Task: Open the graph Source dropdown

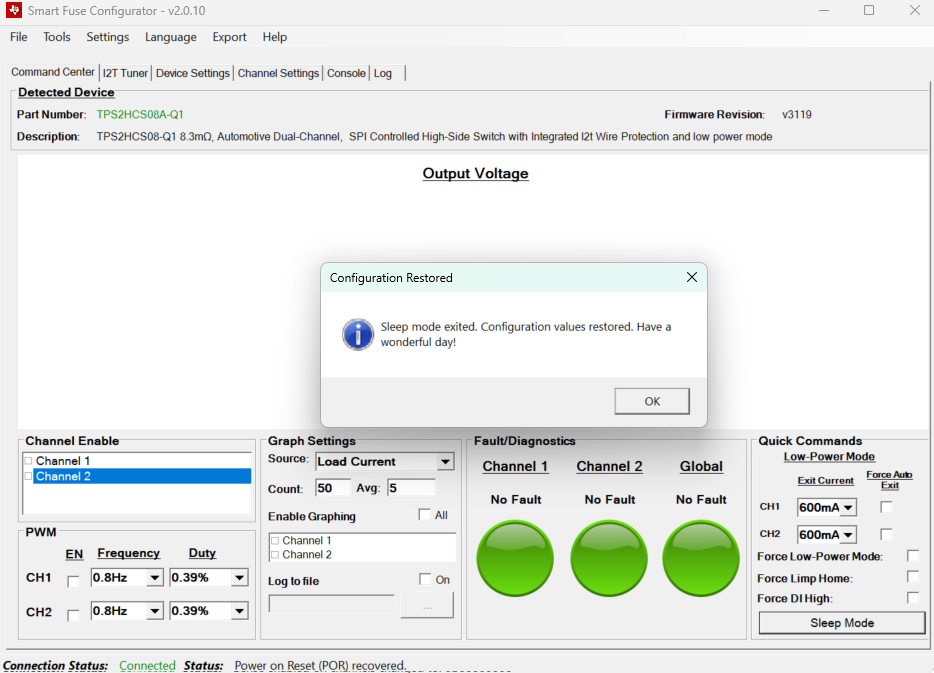Action: tap(445, 462)
